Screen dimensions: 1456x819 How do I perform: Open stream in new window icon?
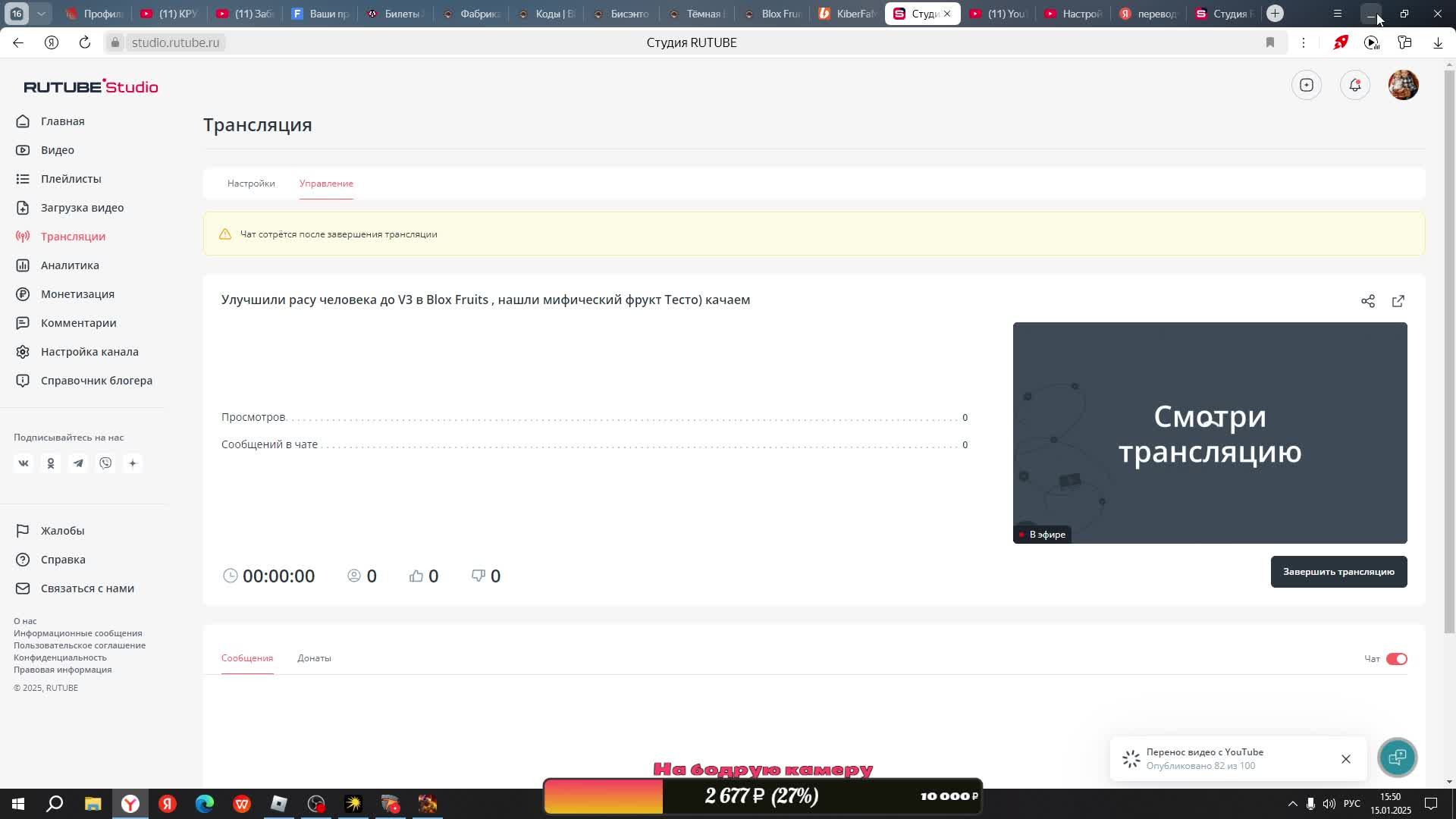pyautogui.click(x=1398, y=301)
